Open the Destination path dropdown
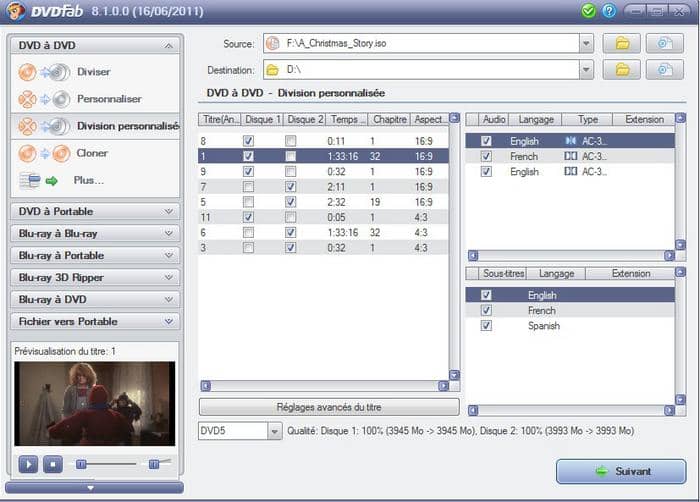The width and height of the screenshot is (700, 502). click(x=586, y=70)
